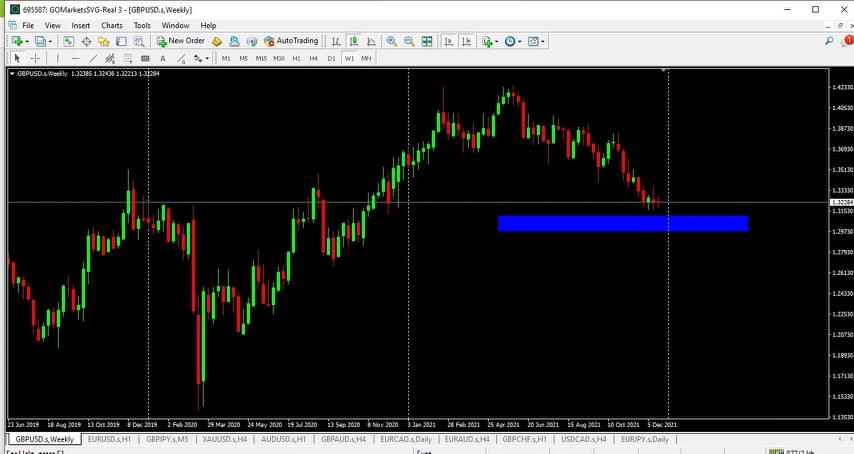The width and height of the screenshot is (854, 454).
Task: Select the arrow cursor tool
Action: 17,58
